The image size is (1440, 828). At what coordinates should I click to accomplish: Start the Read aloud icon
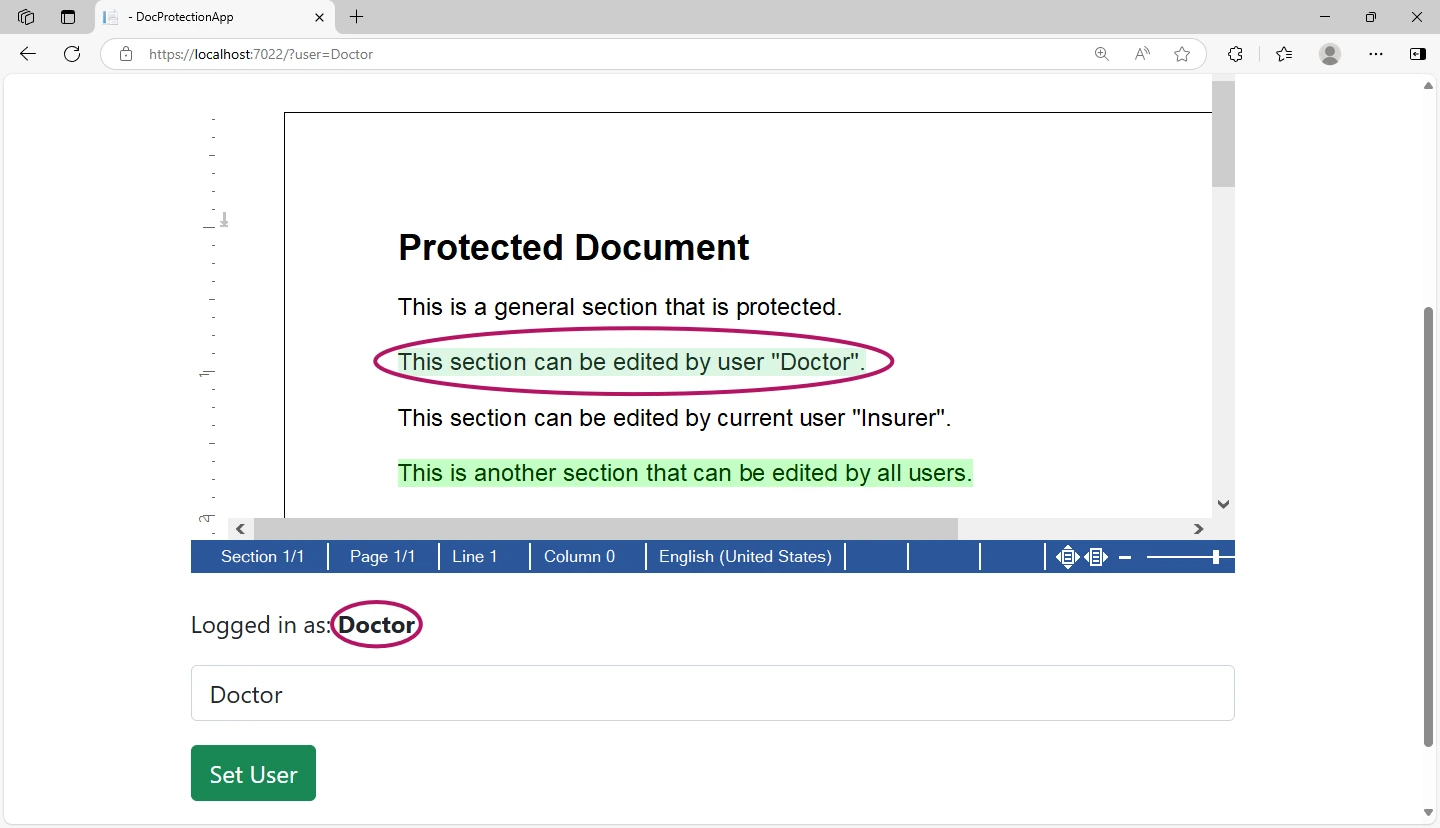pyautogui.click(x=1142, y=54)
